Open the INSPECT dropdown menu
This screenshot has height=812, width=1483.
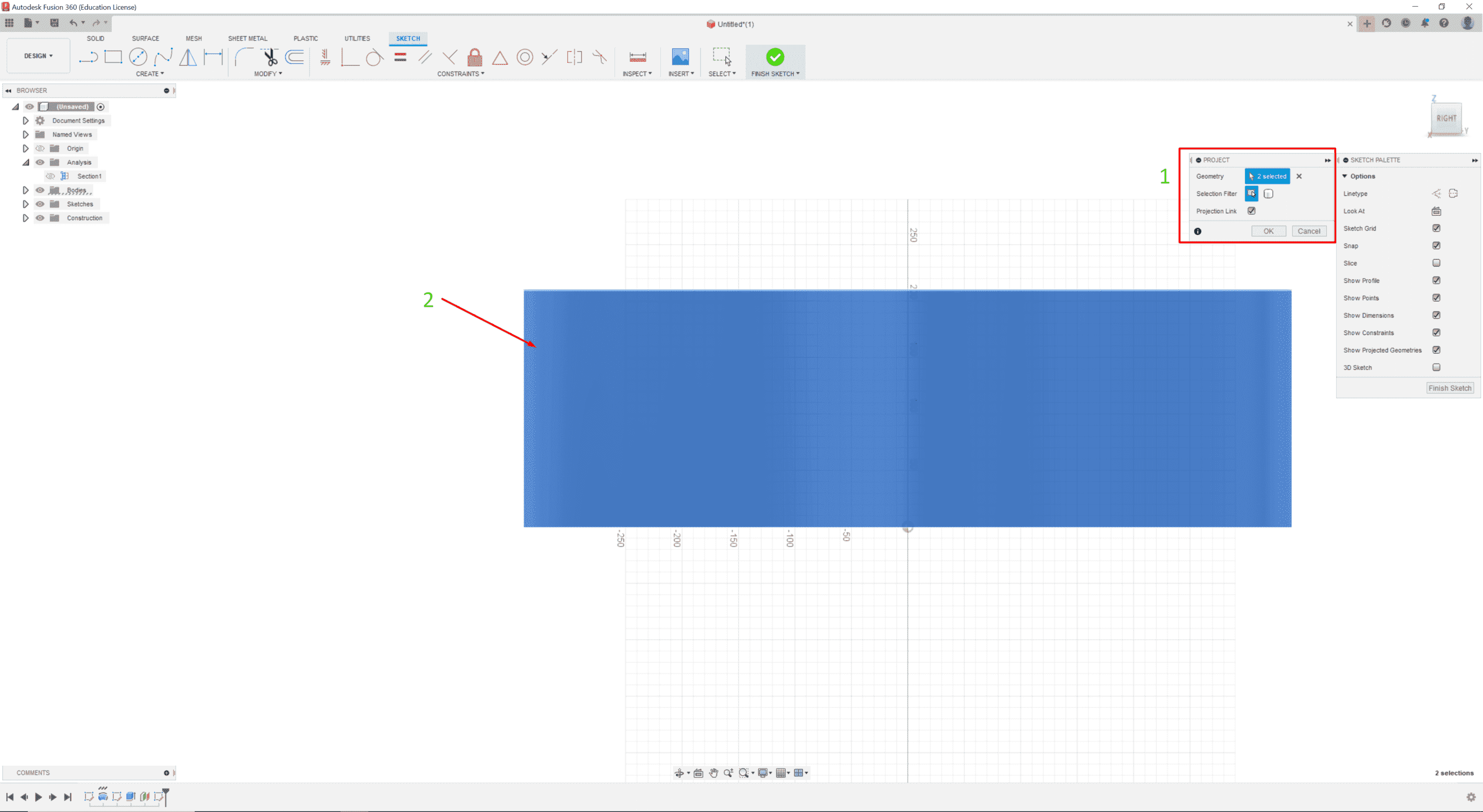point(637,74)
